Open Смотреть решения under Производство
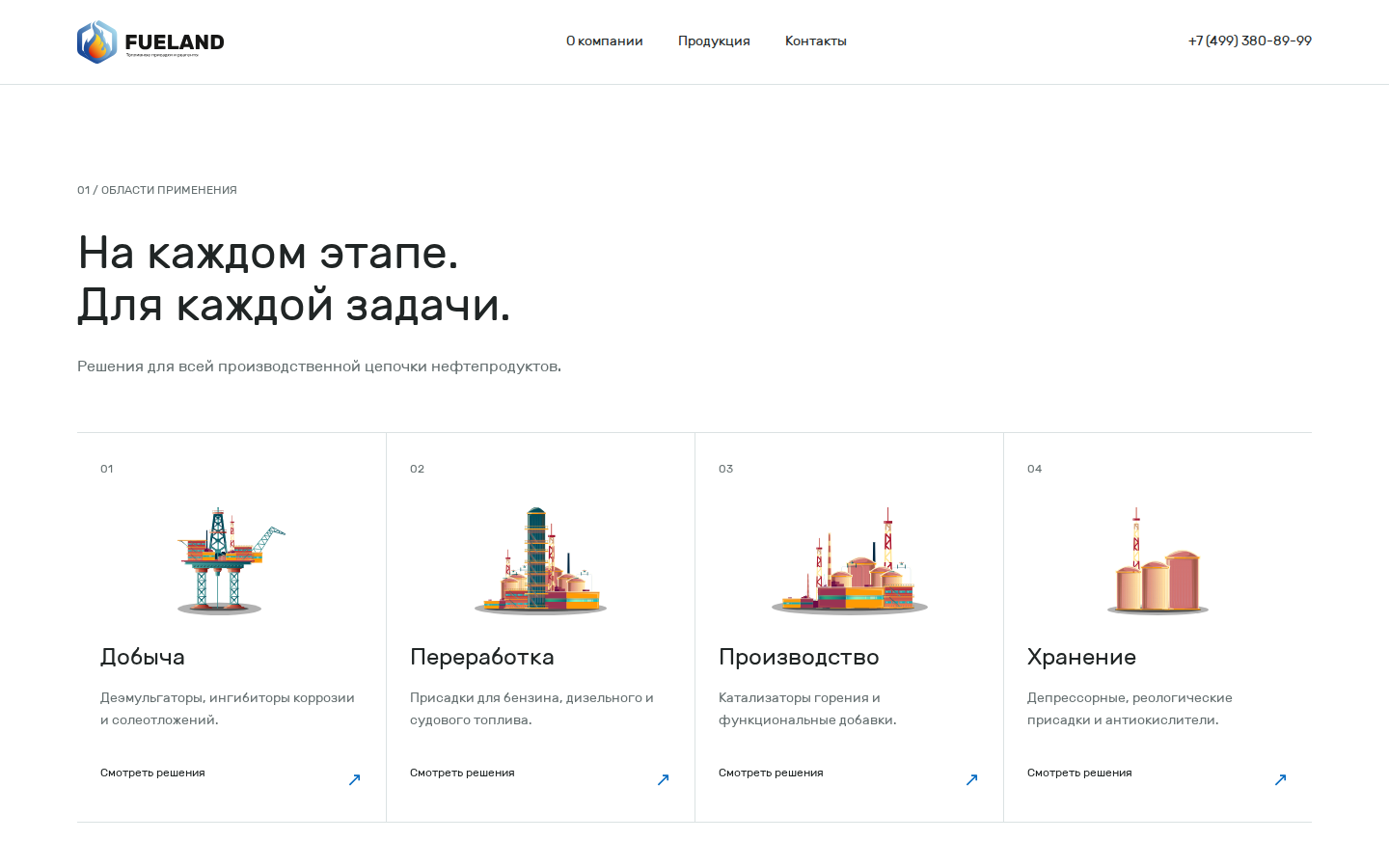 771,773
